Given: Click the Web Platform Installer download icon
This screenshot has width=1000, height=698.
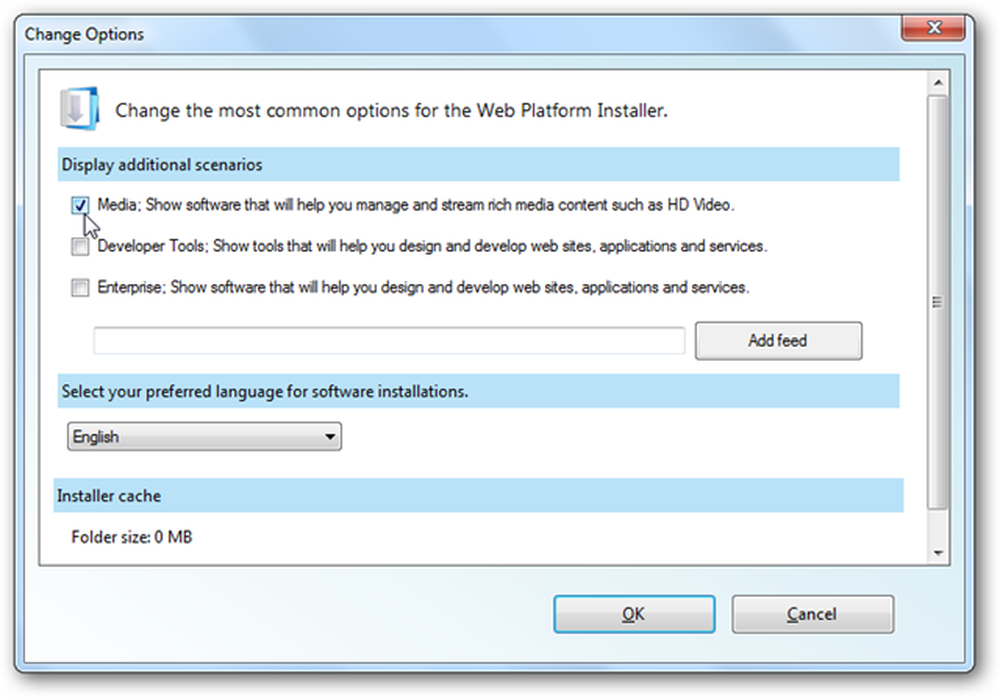Looking at the screenshot, I should tap(79, 108).
